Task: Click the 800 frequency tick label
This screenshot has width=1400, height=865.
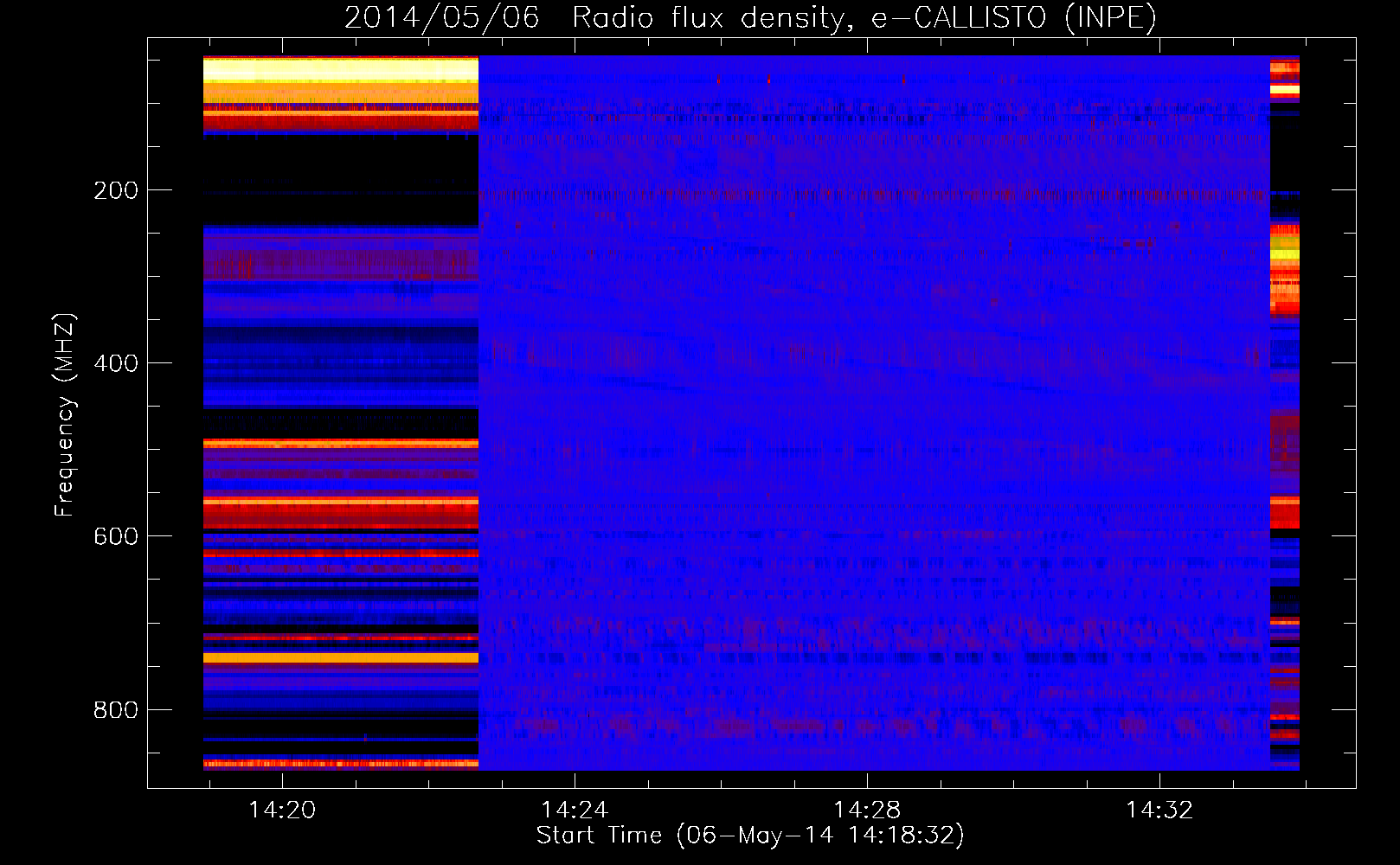Action: point(116,710)
